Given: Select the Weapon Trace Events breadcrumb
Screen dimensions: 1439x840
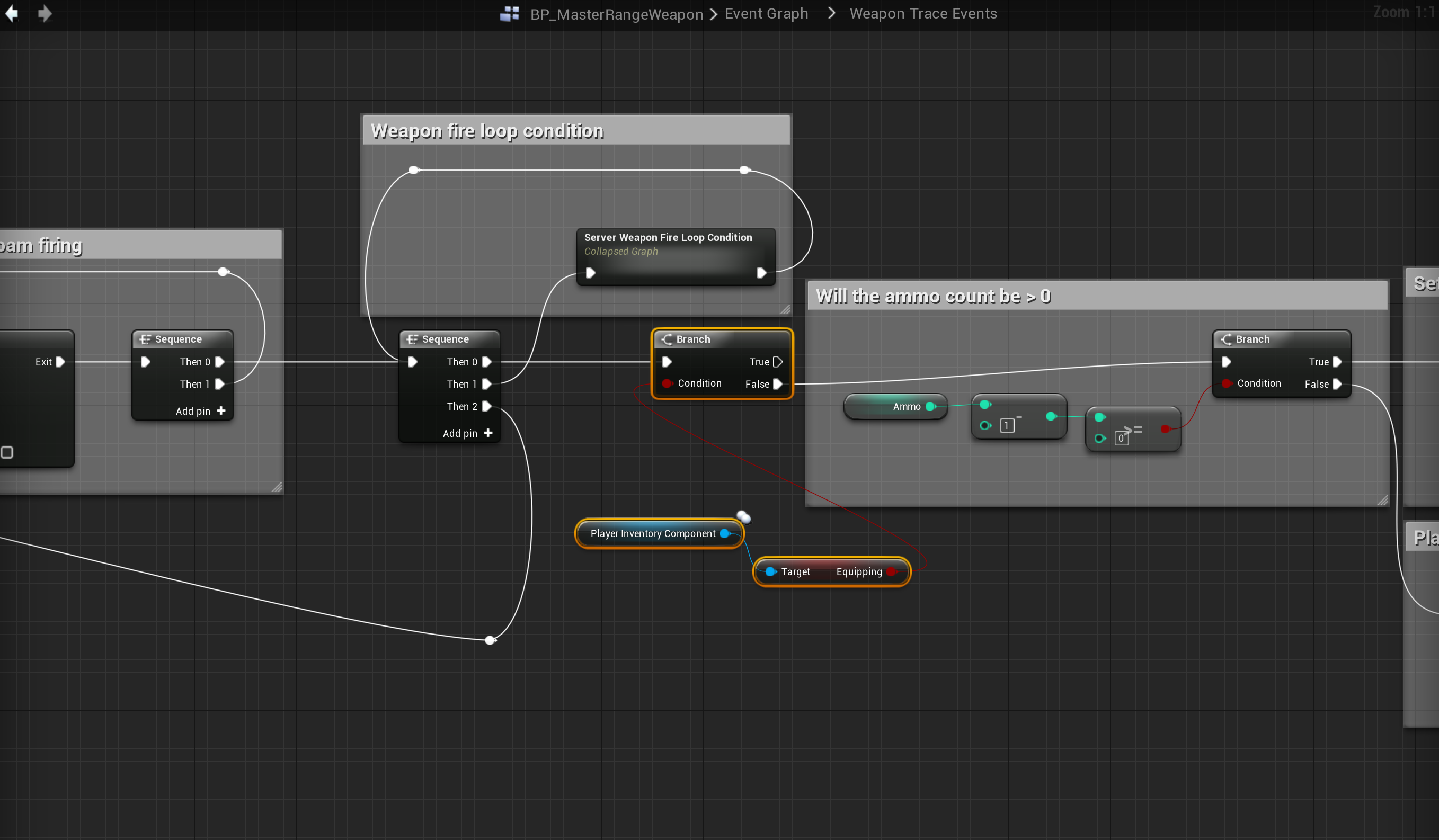Looking at the screenshot, I should click(923, 13).
